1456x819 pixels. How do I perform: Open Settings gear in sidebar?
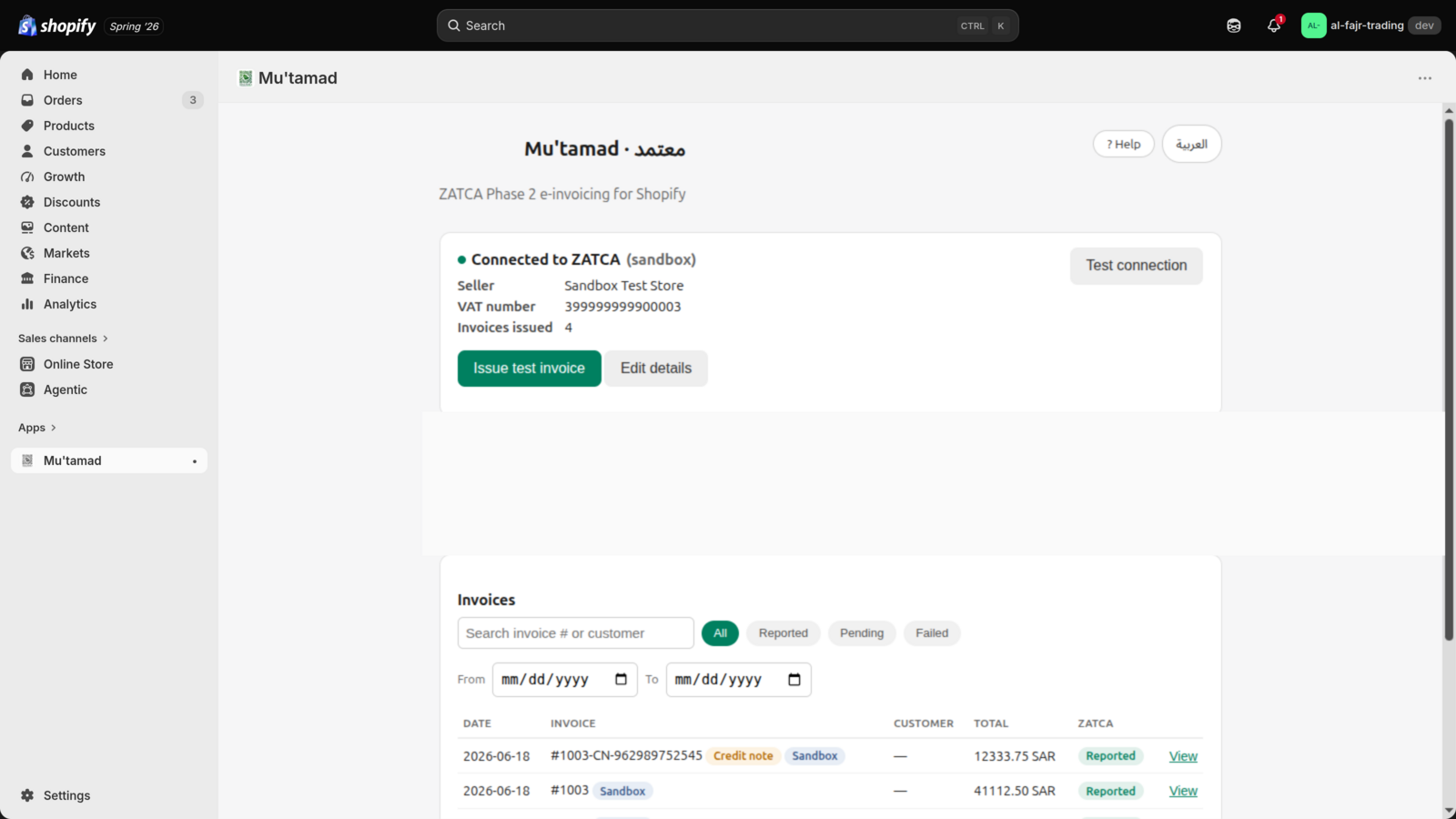(x=27, y=795)
